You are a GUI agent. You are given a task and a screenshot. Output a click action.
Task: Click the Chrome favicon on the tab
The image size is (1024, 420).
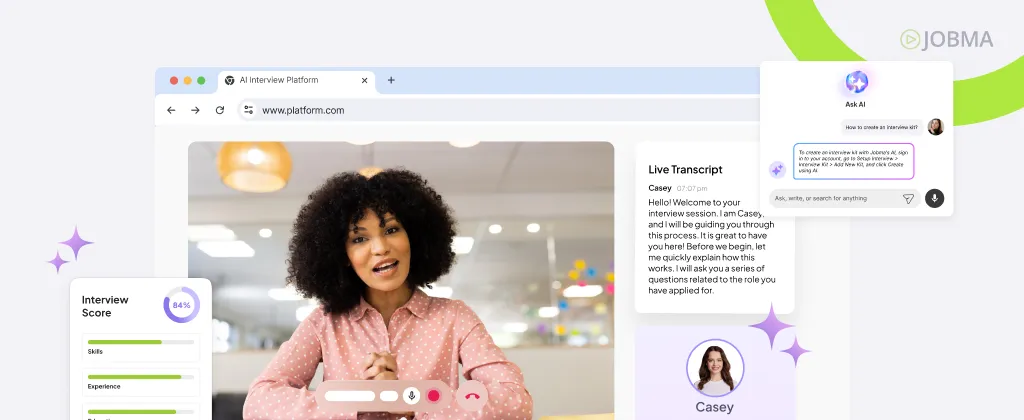[x=229, y=80]
